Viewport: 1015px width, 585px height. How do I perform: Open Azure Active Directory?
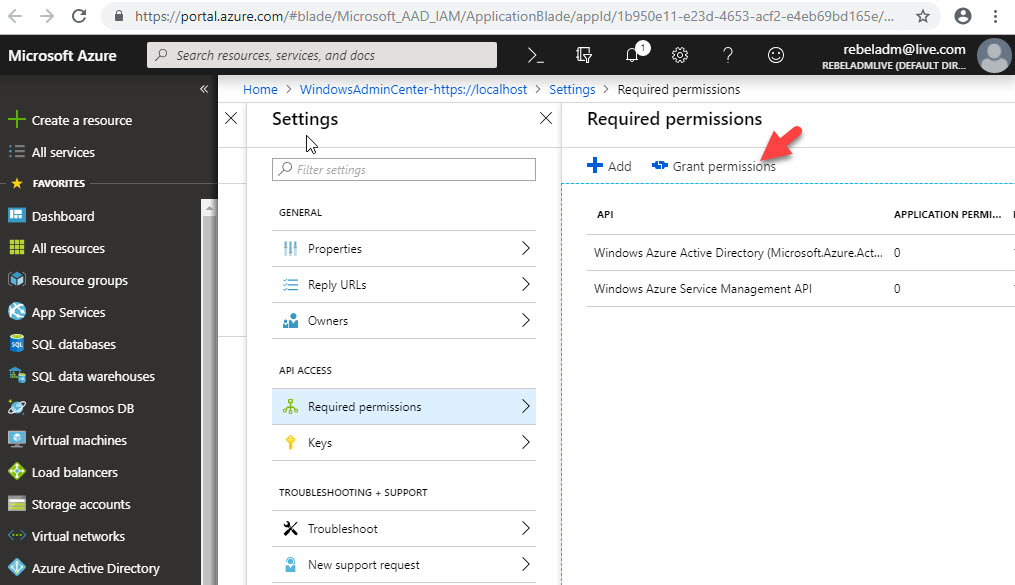(89, 567)
